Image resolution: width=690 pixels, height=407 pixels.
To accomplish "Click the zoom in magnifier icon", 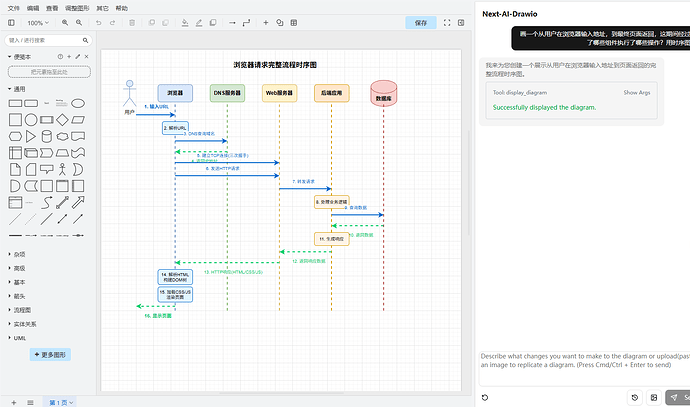I will [x=65, y=22].
